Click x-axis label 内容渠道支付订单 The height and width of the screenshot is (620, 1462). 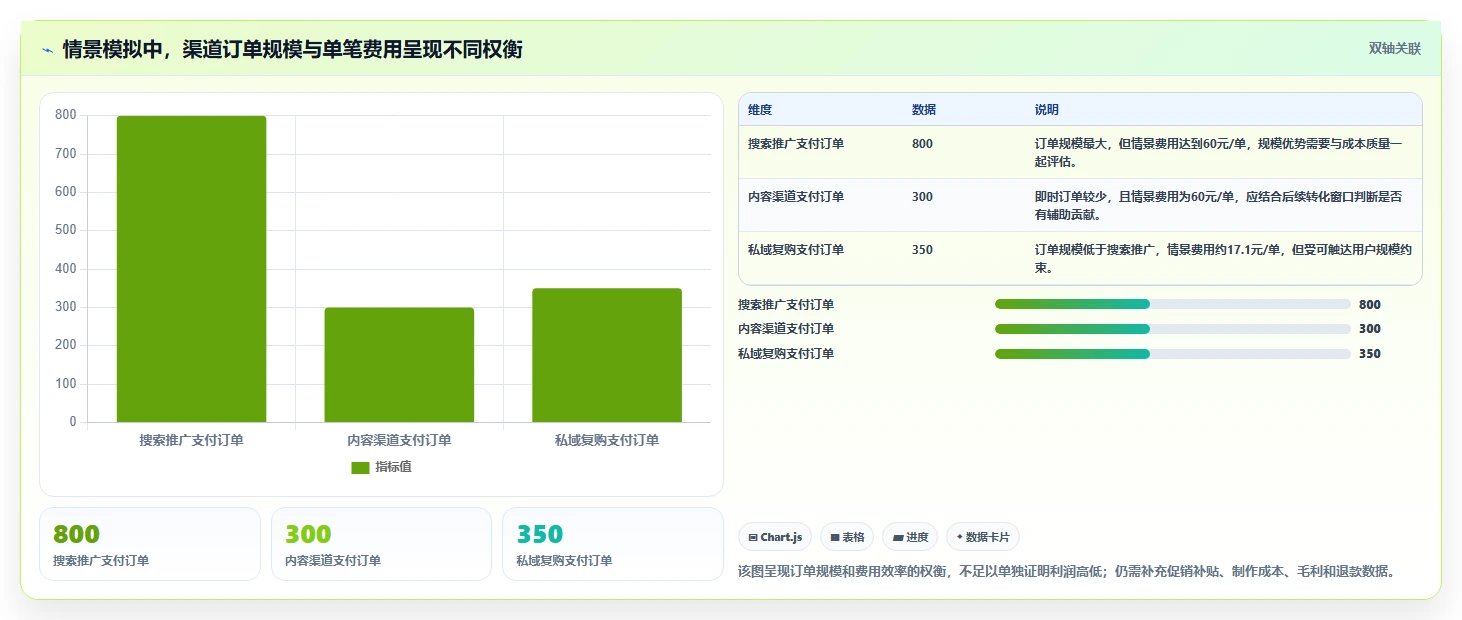(x=399, y=440)
